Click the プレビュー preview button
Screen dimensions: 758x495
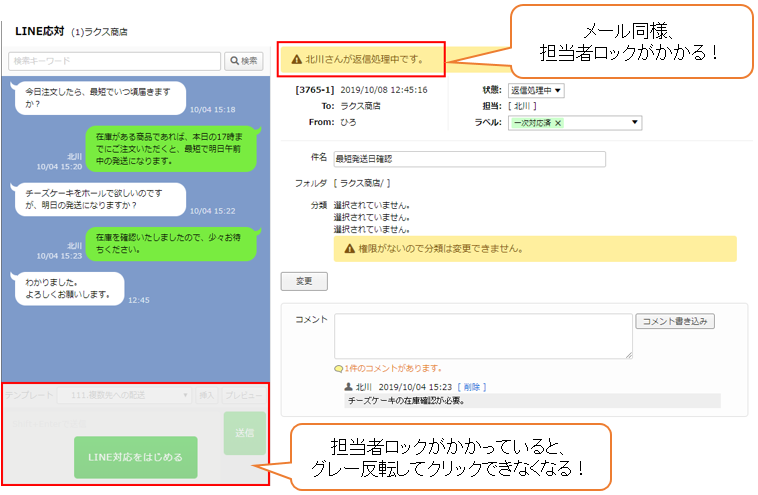point(244,395)
